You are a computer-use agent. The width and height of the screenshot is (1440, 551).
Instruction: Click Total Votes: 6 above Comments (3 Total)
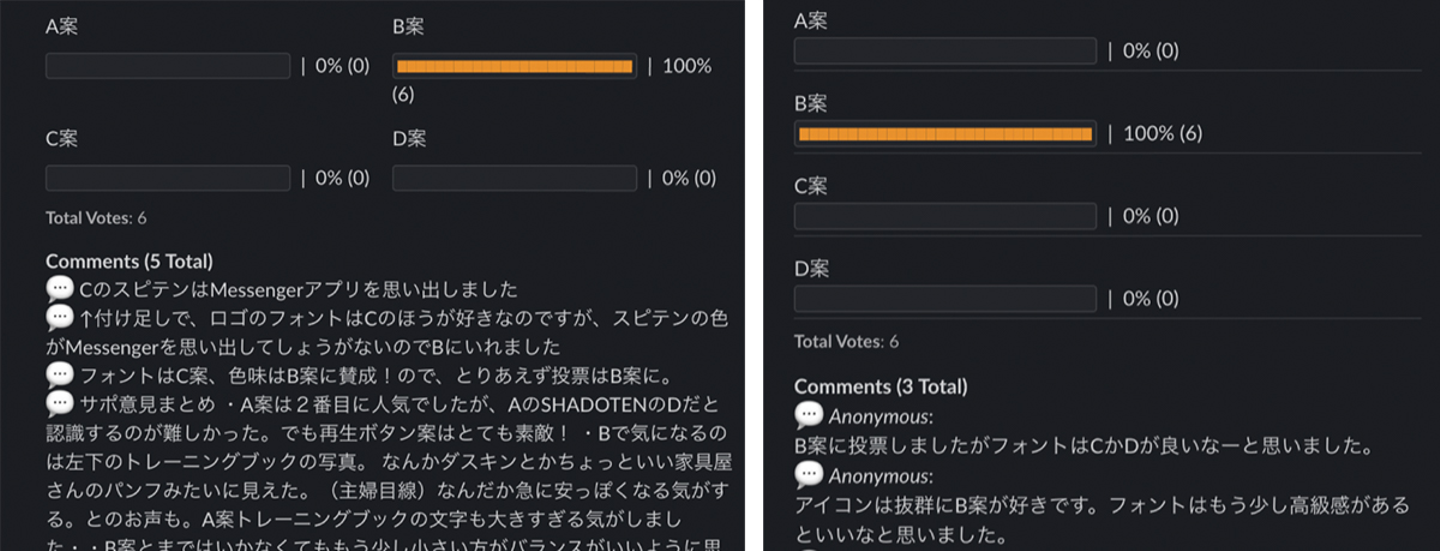(x=846, y=341)
